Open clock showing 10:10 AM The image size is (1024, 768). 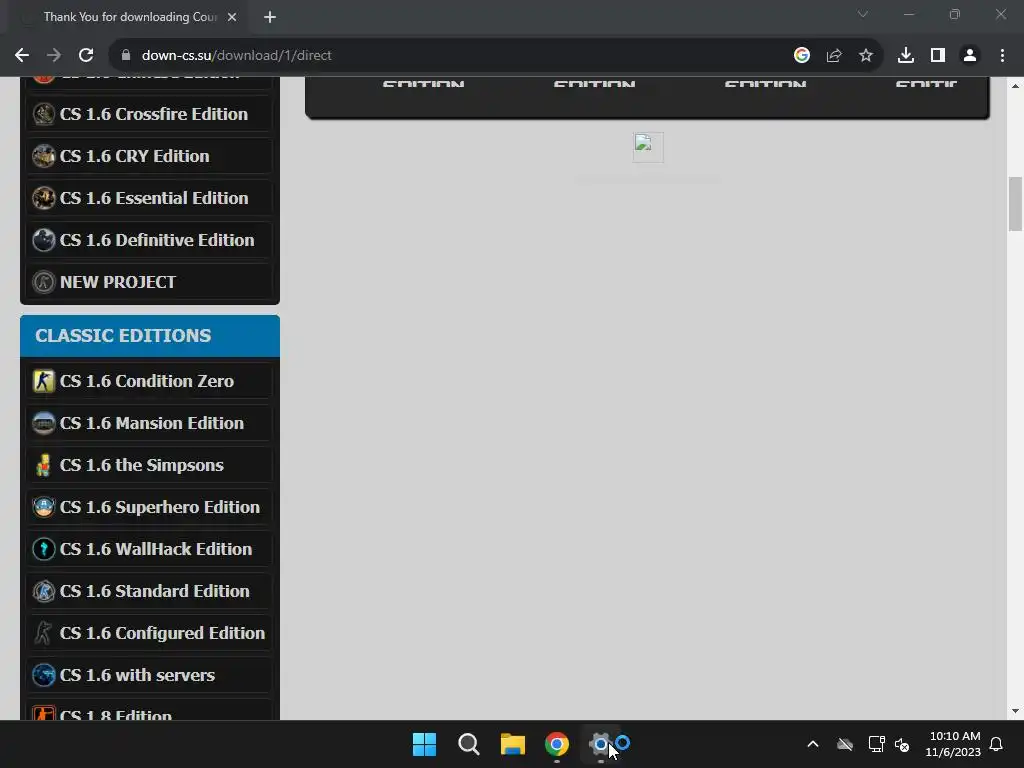(953, 744)
